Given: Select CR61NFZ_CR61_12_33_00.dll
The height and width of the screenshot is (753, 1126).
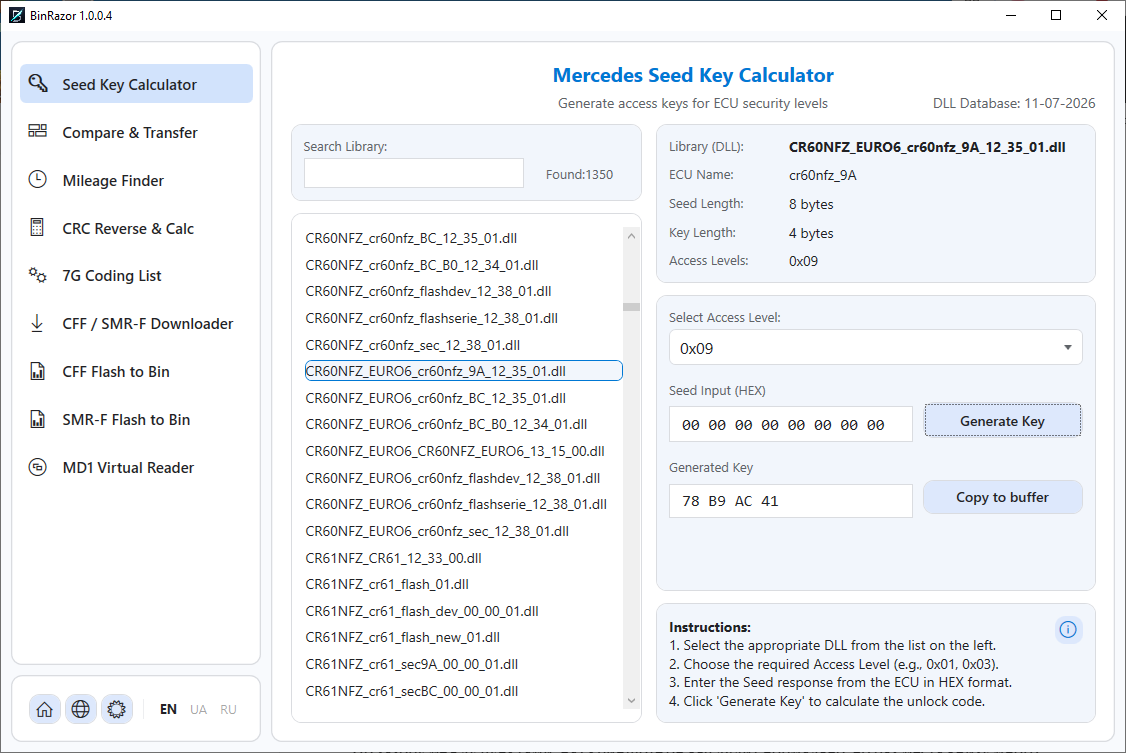Looking at the screenshot, I should coord(464,558).
